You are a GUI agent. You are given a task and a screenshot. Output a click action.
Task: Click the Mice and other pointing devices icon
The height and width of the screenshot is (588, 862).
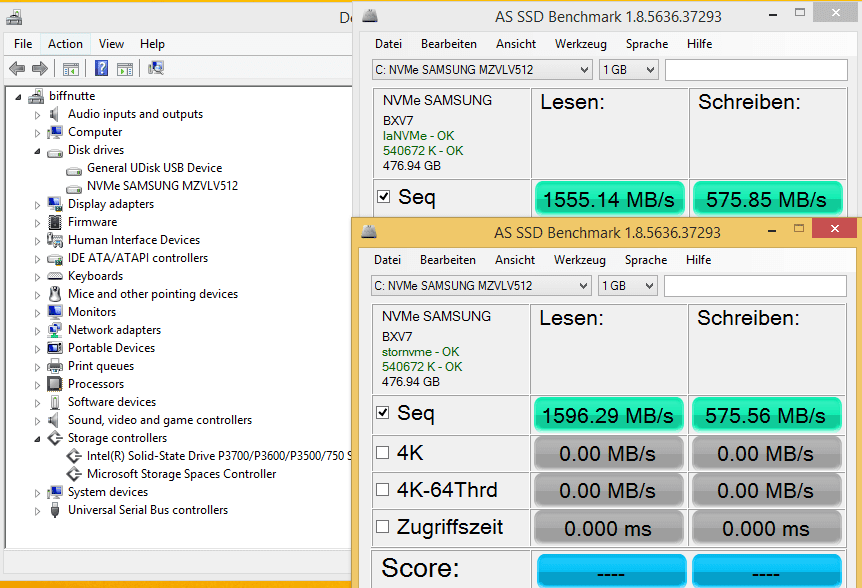[x=54, y=294]
